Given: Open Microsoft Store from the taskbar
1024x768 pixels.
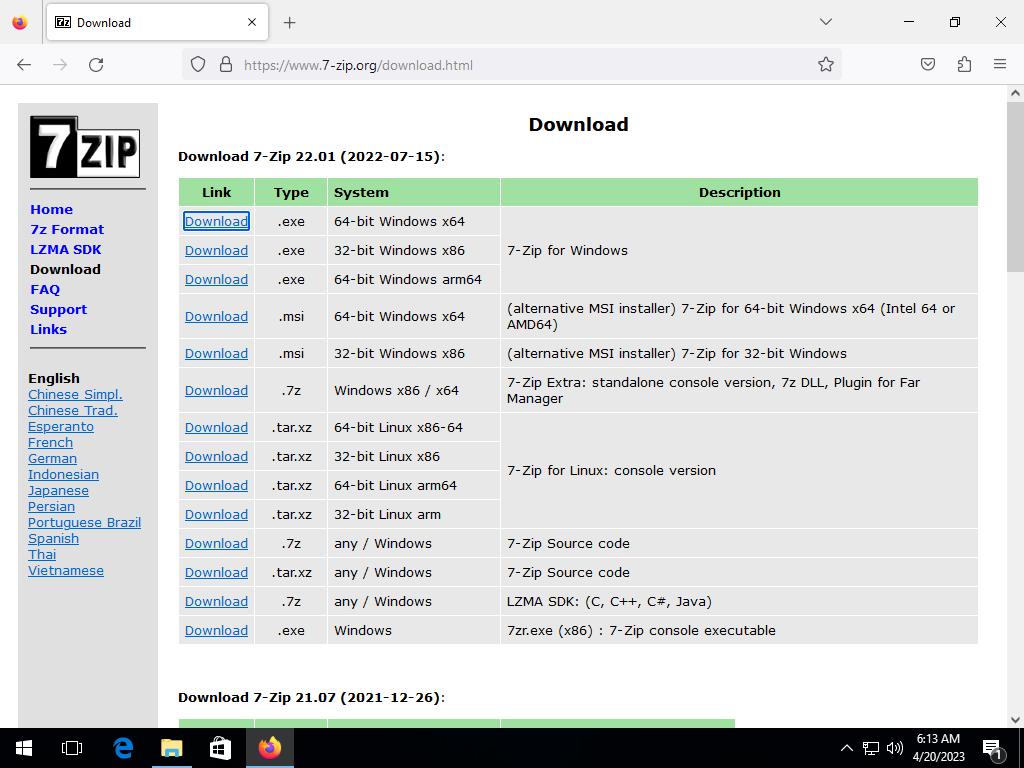Looking at the screenshot, I should coord(220,748).
